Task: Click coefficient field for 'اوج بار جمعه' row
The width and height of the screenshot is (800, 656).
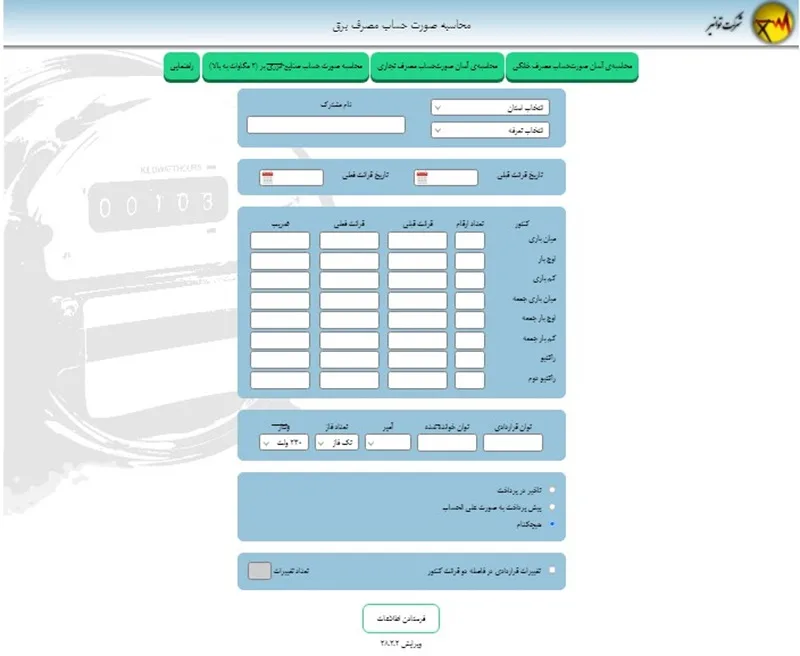Action: click(280, 320)
